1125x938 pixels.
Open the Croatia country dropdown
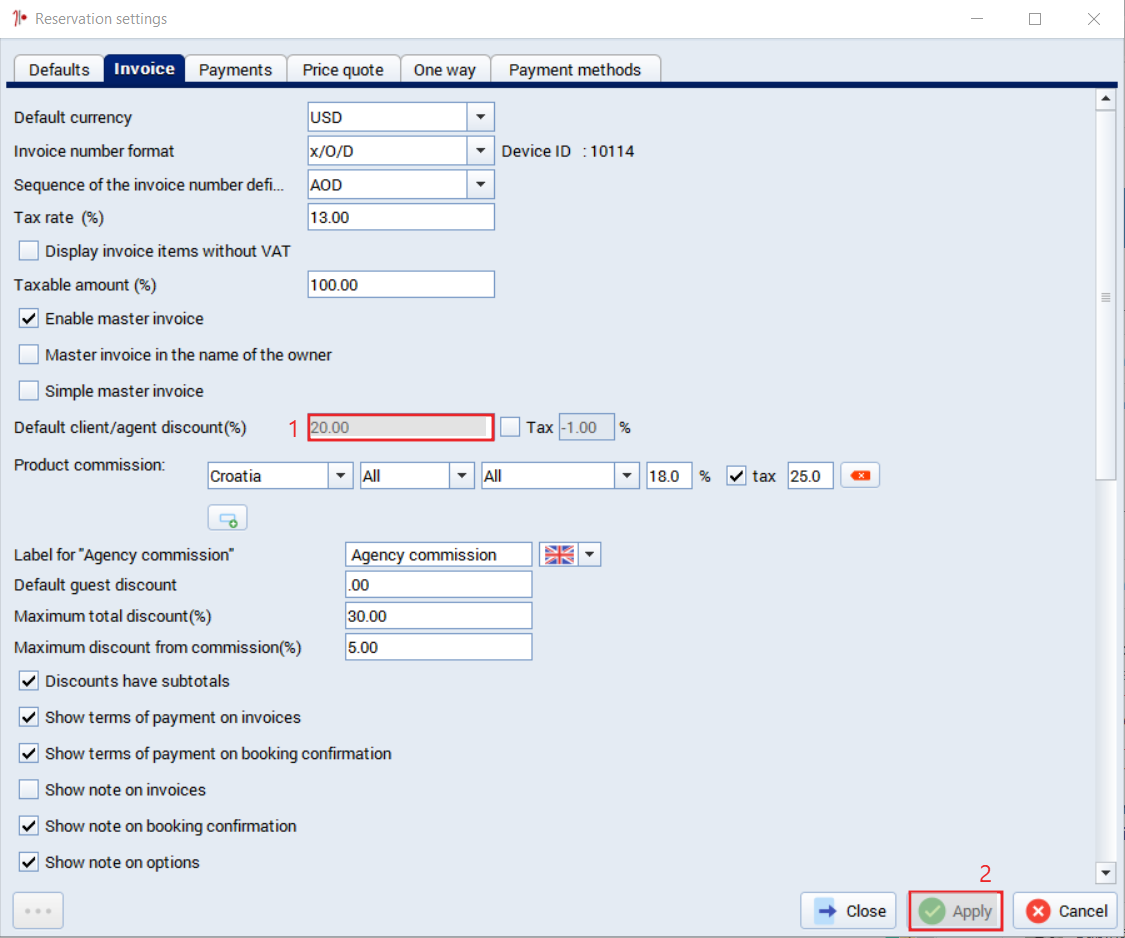pyautogui.click(x=340, y=476)
